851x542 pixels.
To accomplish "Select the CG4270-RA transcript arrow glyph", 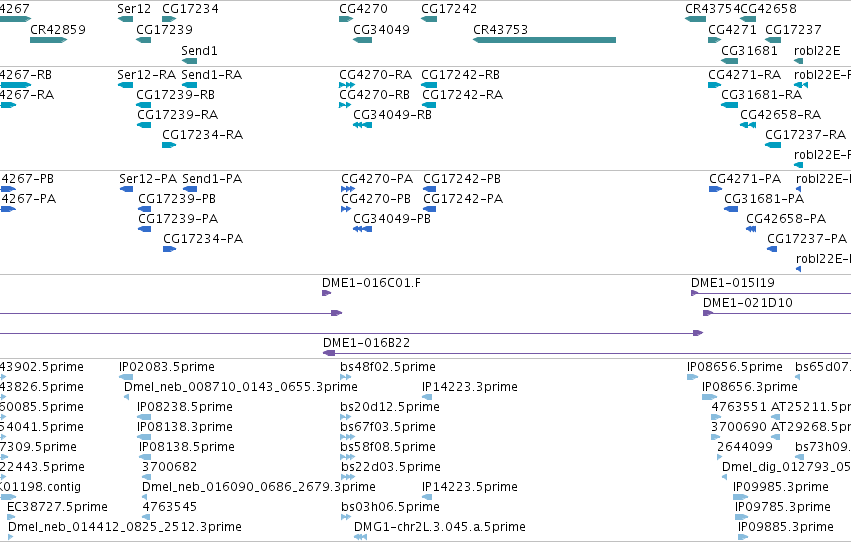I will click(x=347, y=85).
